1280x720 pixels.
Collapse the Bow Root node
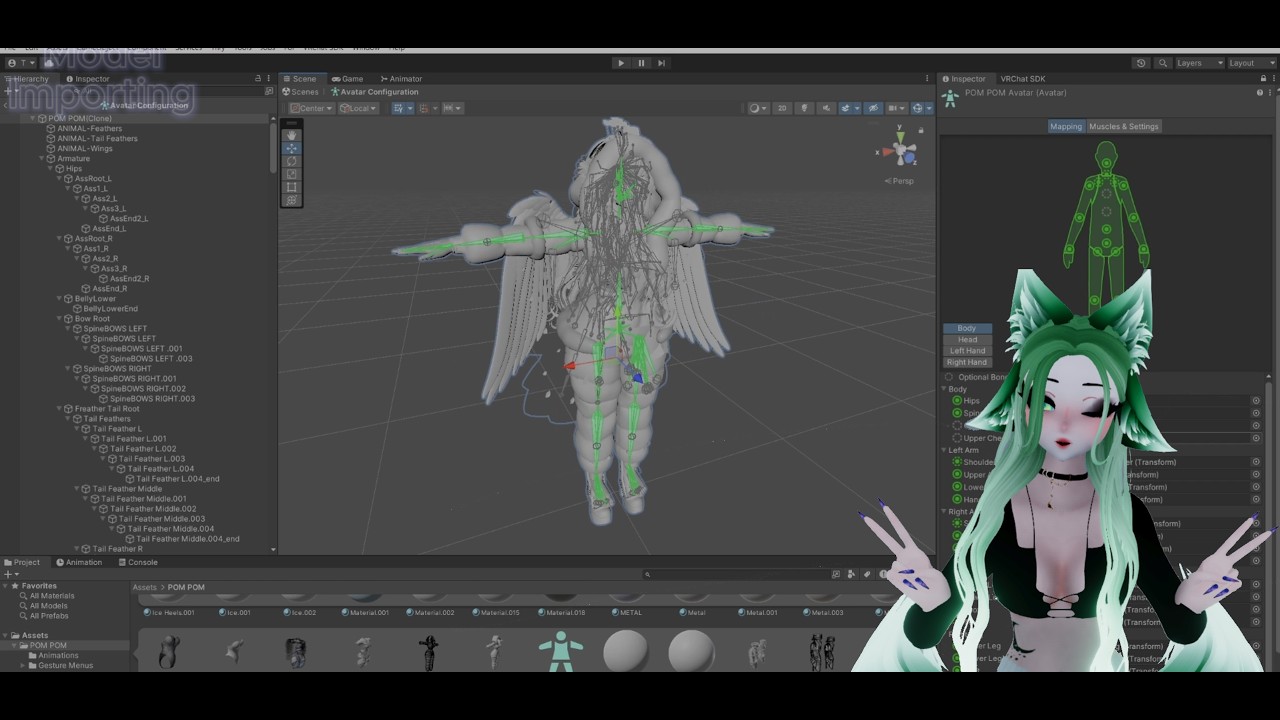59,318
